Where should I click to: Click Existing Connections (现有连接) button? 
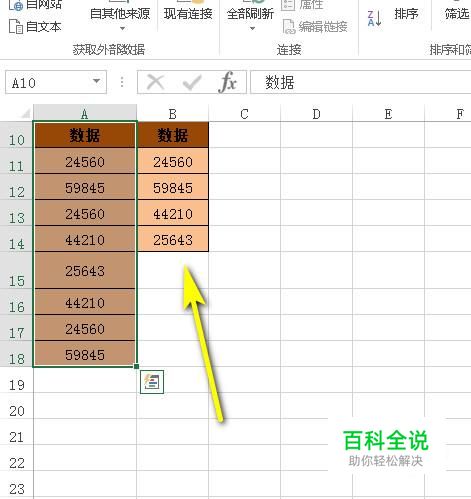pos(188,14)
